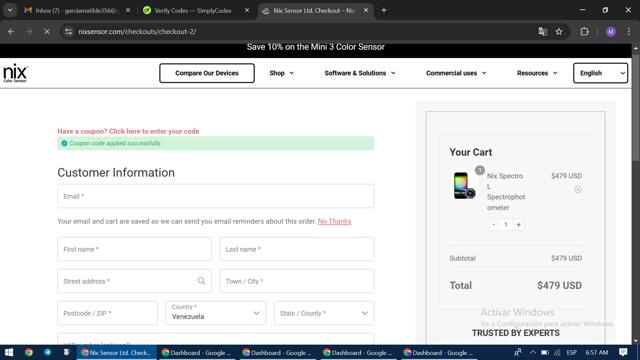Open the Chrome icon in the taskbar
Screen dimensions: 640x360
click(x=28, y=352)
